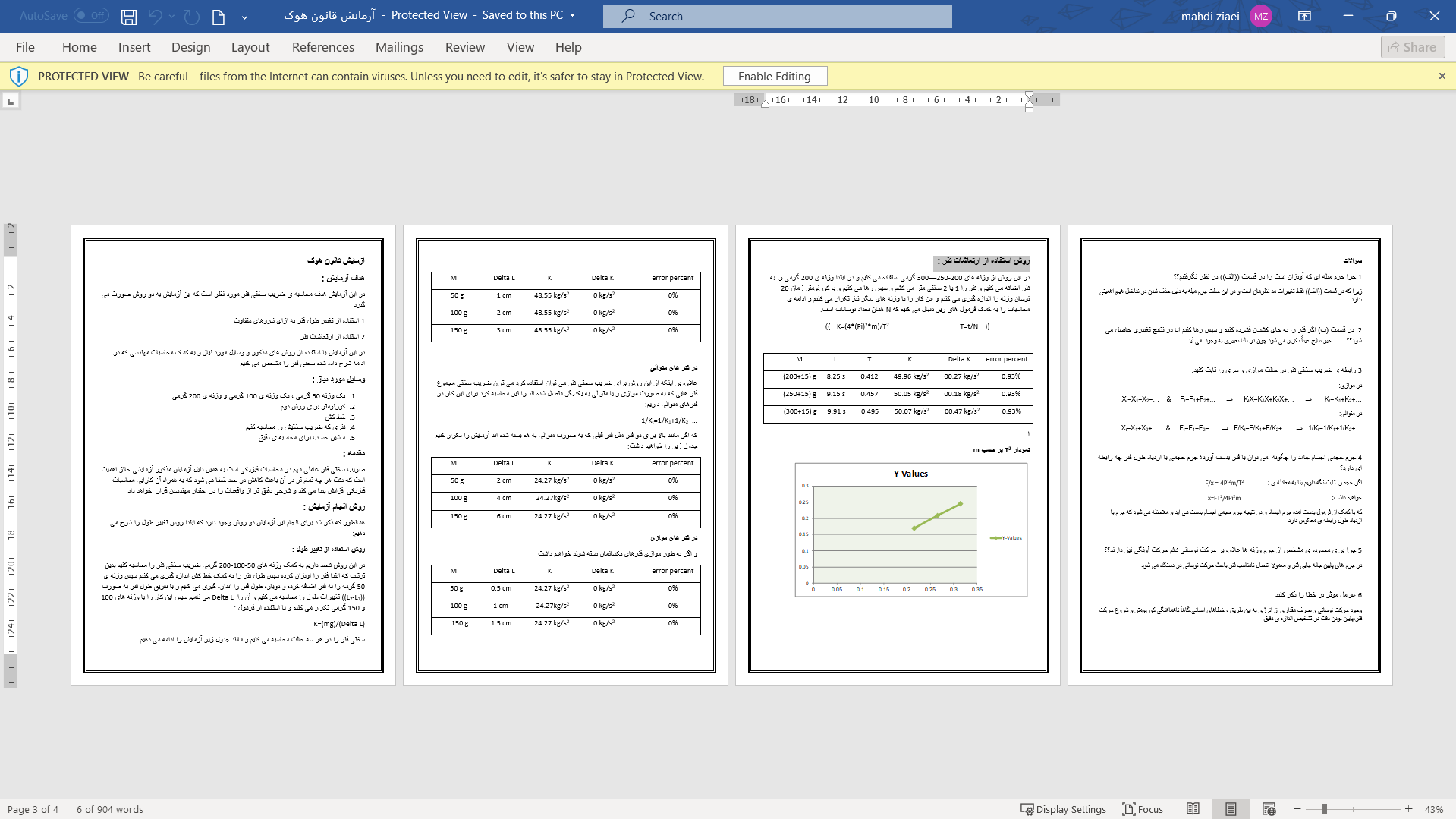The image size is (1456, 819).
Task: Click the magnifier search icon
Action: pyautogui.click(x=628, y=16)
